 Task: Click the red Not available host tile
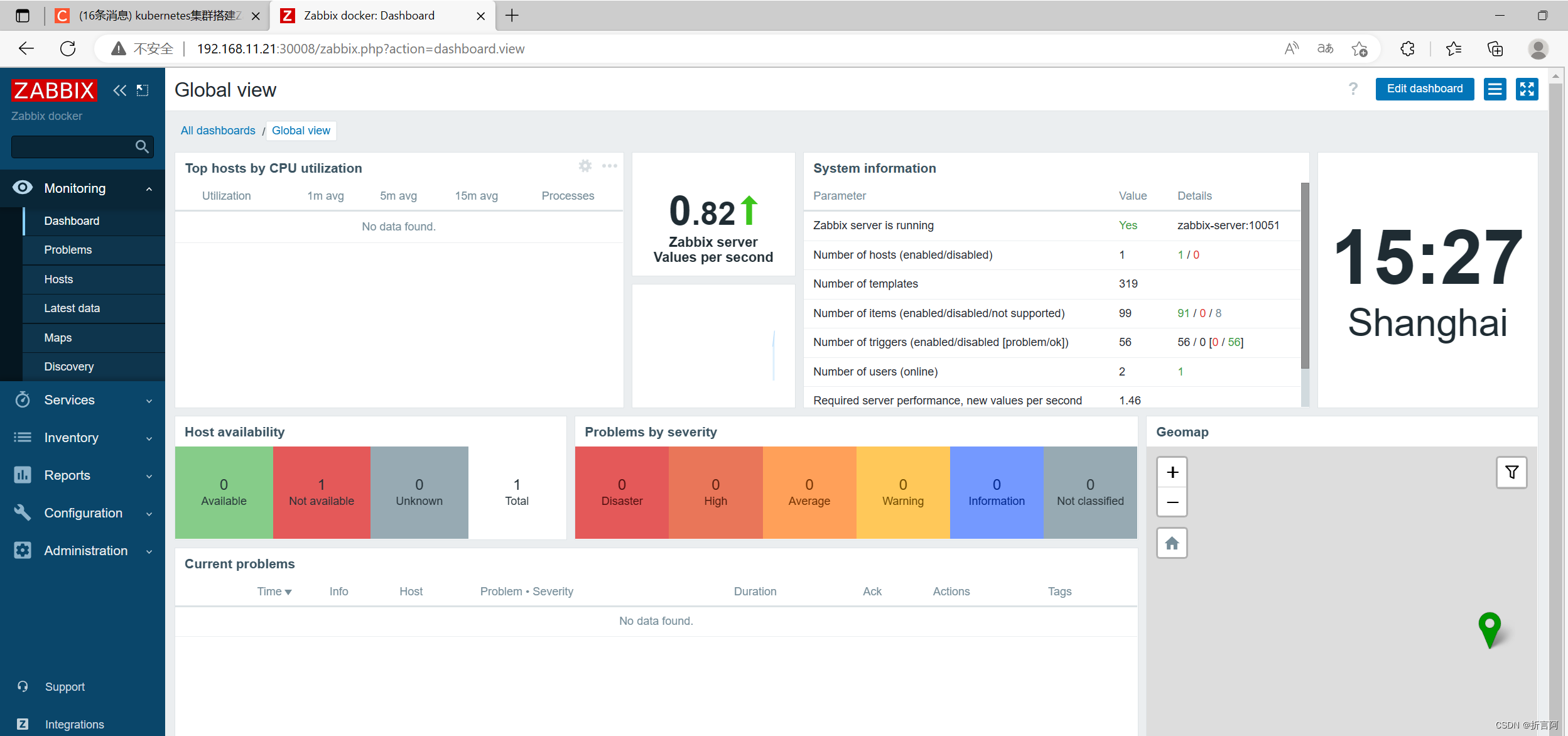pos(322,492)
